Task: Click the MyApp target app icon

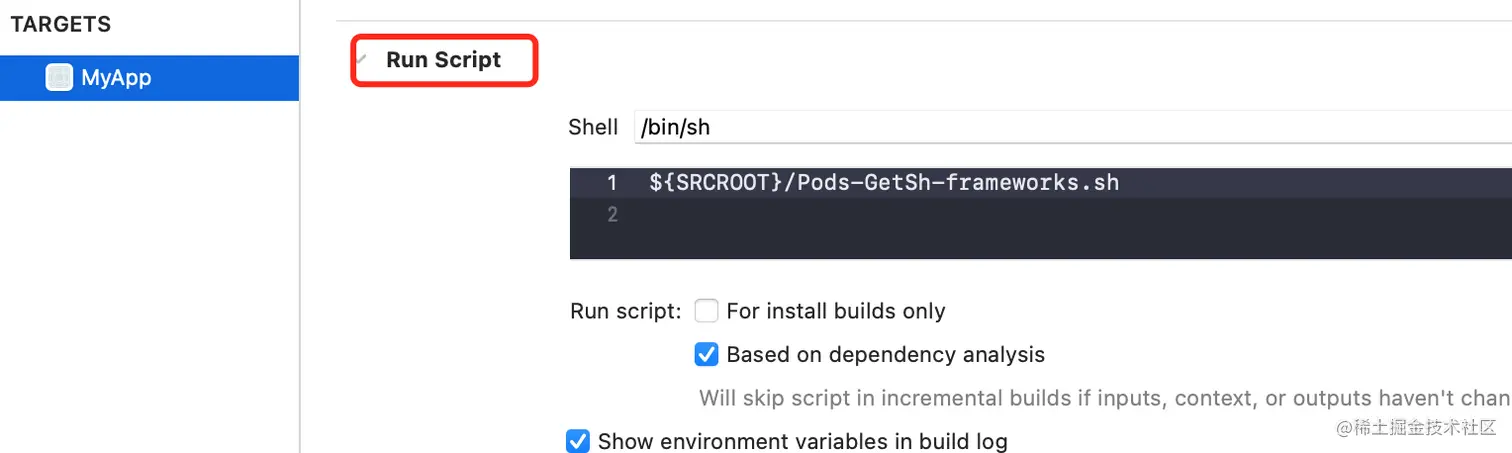Action: coord(59,78)
